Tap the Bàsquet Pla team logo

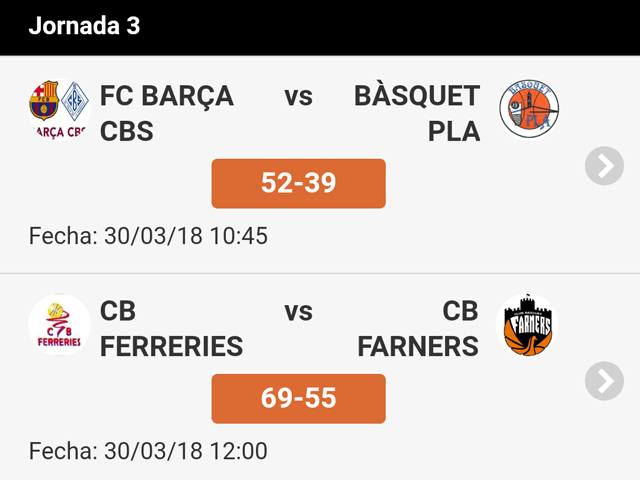[x=529, y=110]
